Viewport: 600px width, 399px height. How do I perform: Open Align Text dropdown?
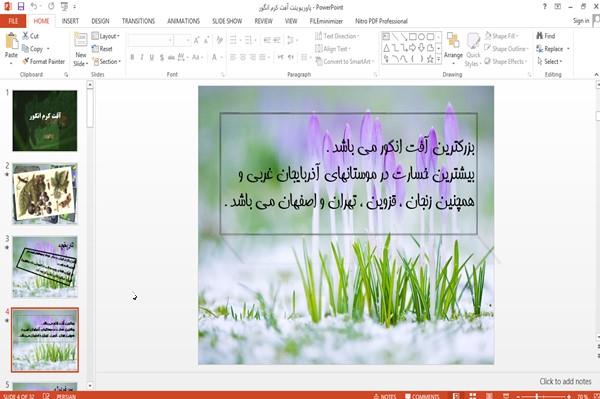click(333, 49)
